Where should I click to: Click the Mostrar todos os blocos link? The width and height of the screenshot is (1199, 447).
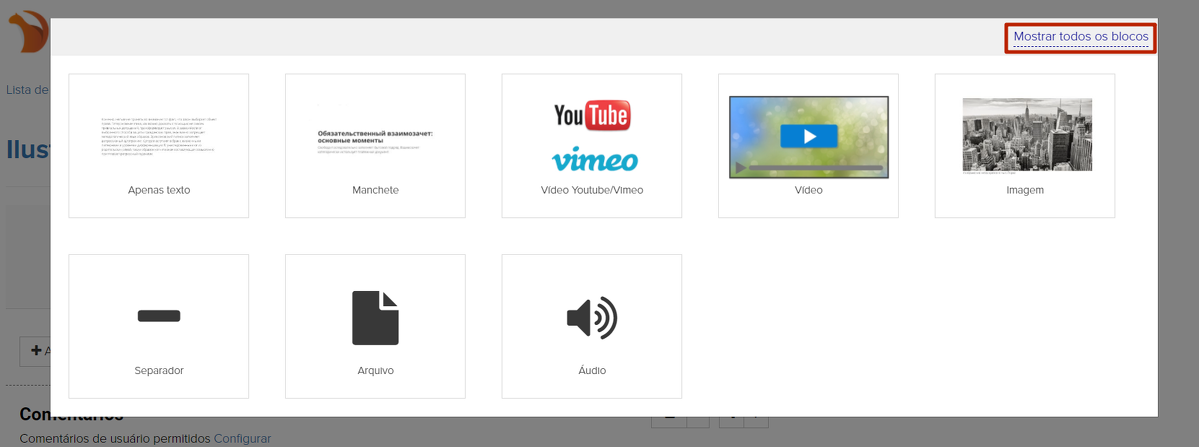point(1080,37)
